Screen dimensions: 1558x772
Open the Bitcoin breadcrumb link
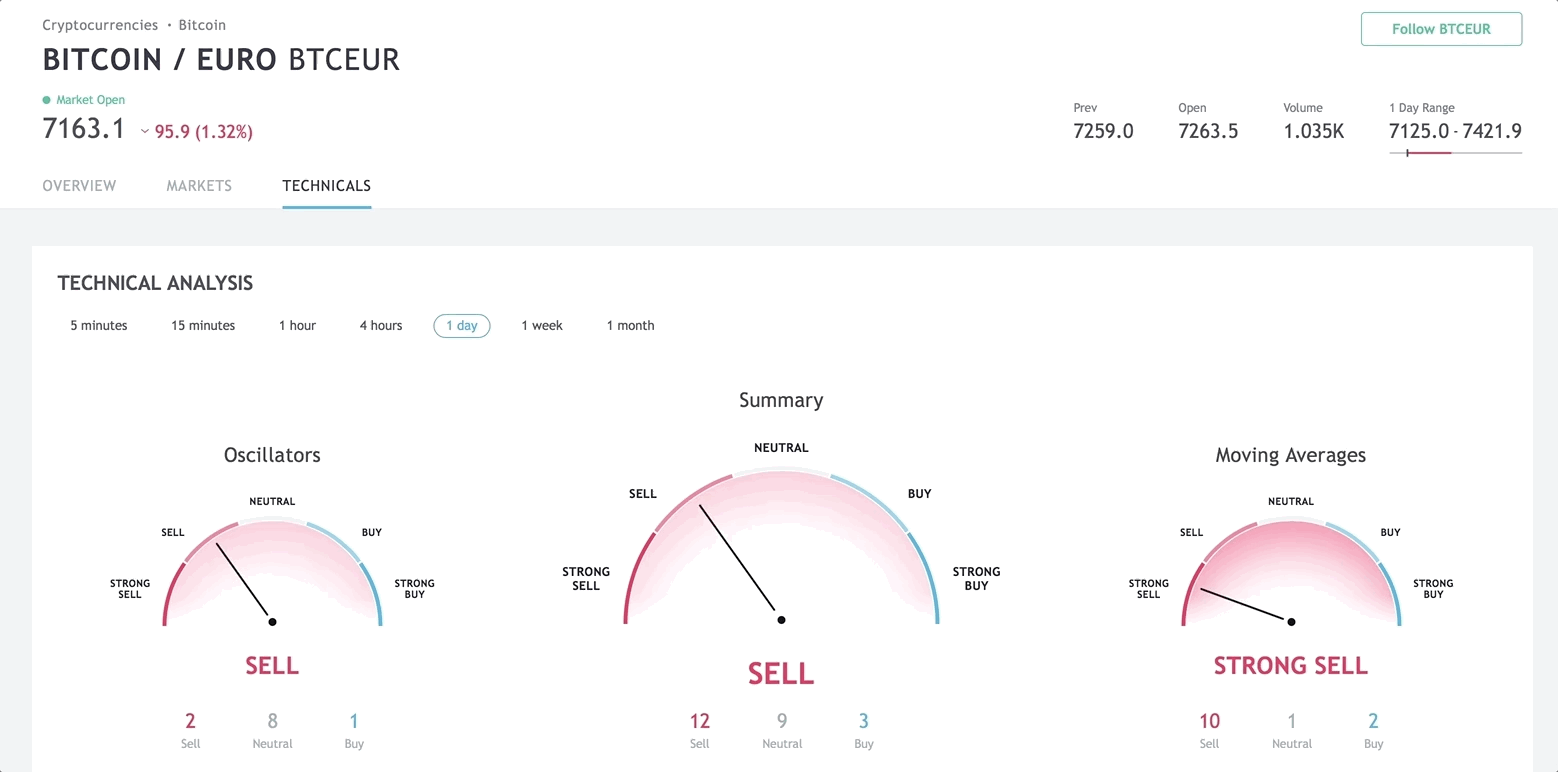pos(202,25)
